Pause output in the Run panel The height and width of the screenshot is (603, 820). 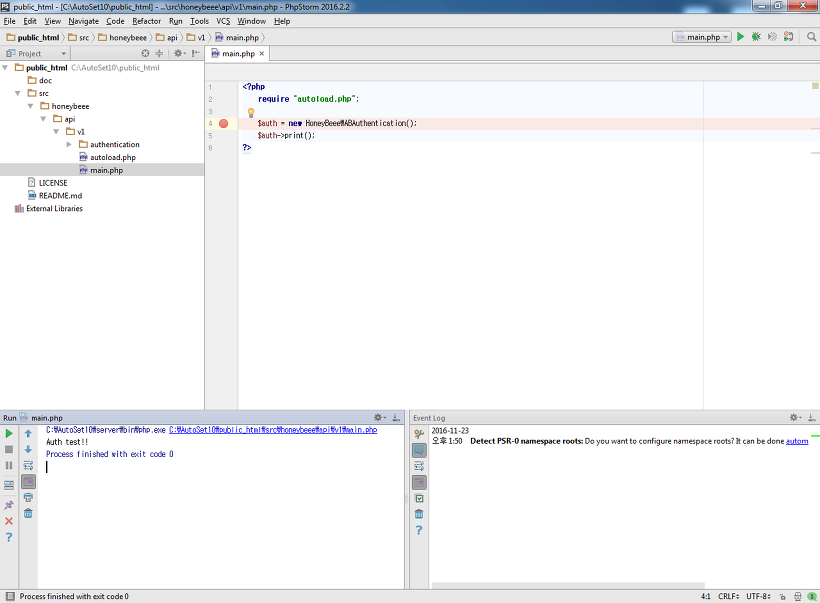9,465
